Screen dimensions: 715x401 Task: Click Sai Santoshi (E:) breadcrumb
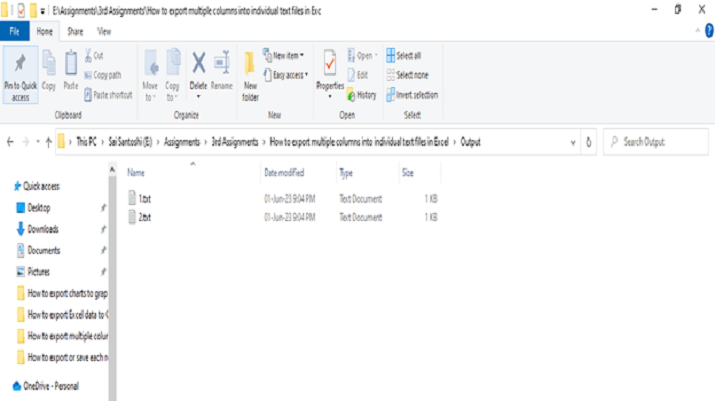[x=130, y=142]
